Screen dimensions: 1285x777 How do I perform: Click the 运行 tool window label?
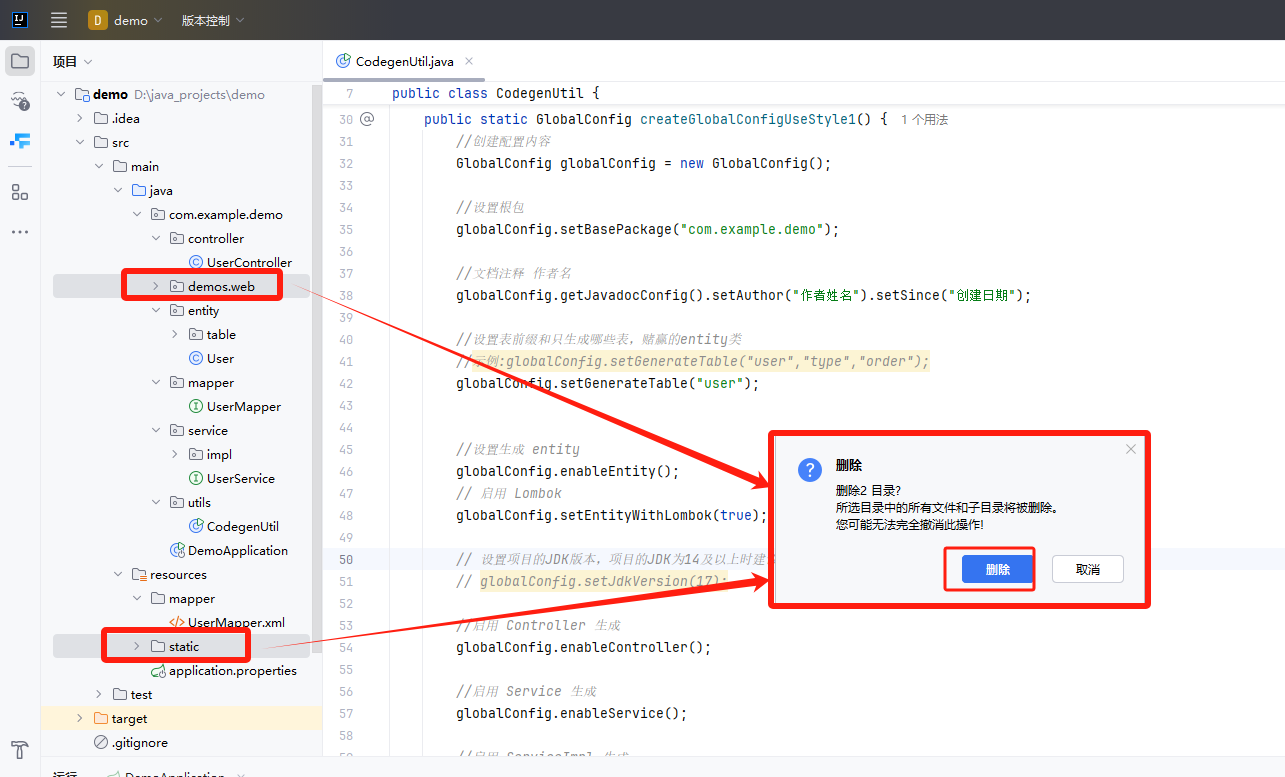pos(65,775)
